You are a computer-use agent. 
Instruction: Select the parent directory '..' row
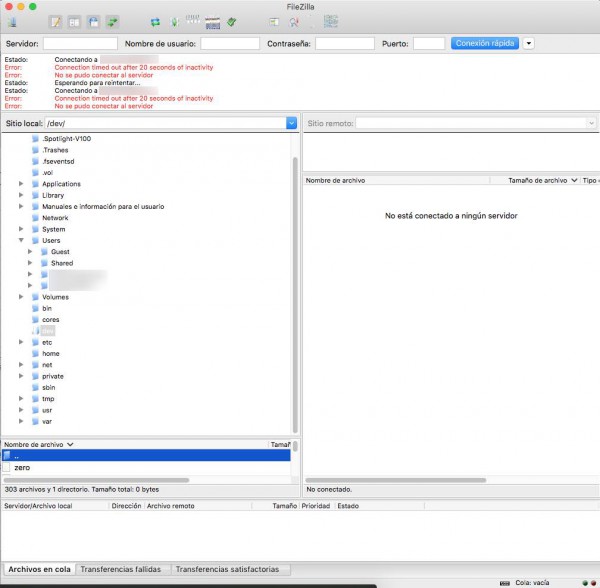pyautogui.click(x=146, y=455)
